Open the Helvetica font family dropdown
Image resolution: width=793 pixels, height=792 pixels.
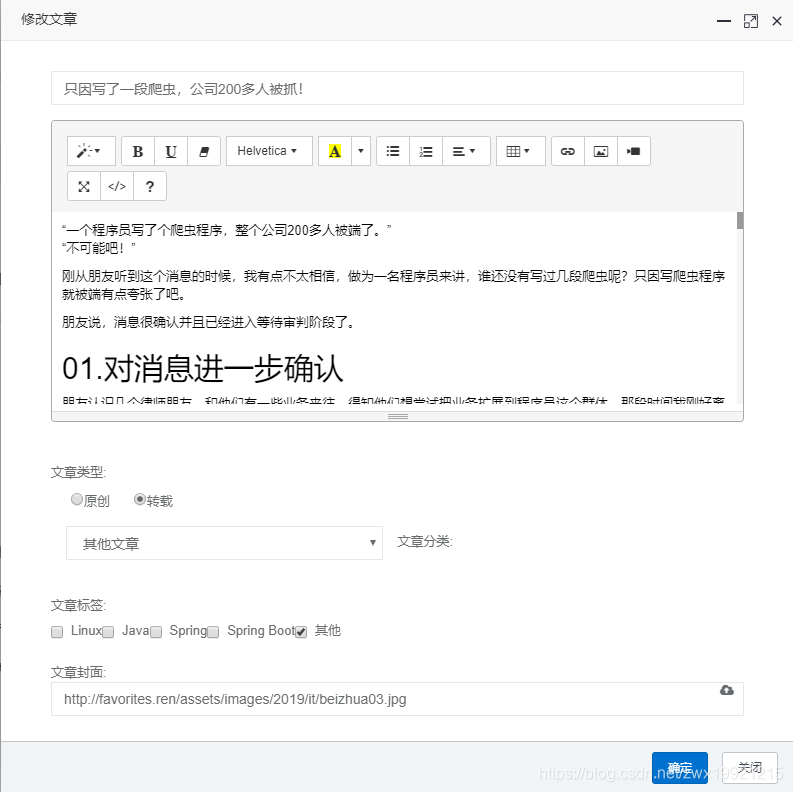point(268,151)
